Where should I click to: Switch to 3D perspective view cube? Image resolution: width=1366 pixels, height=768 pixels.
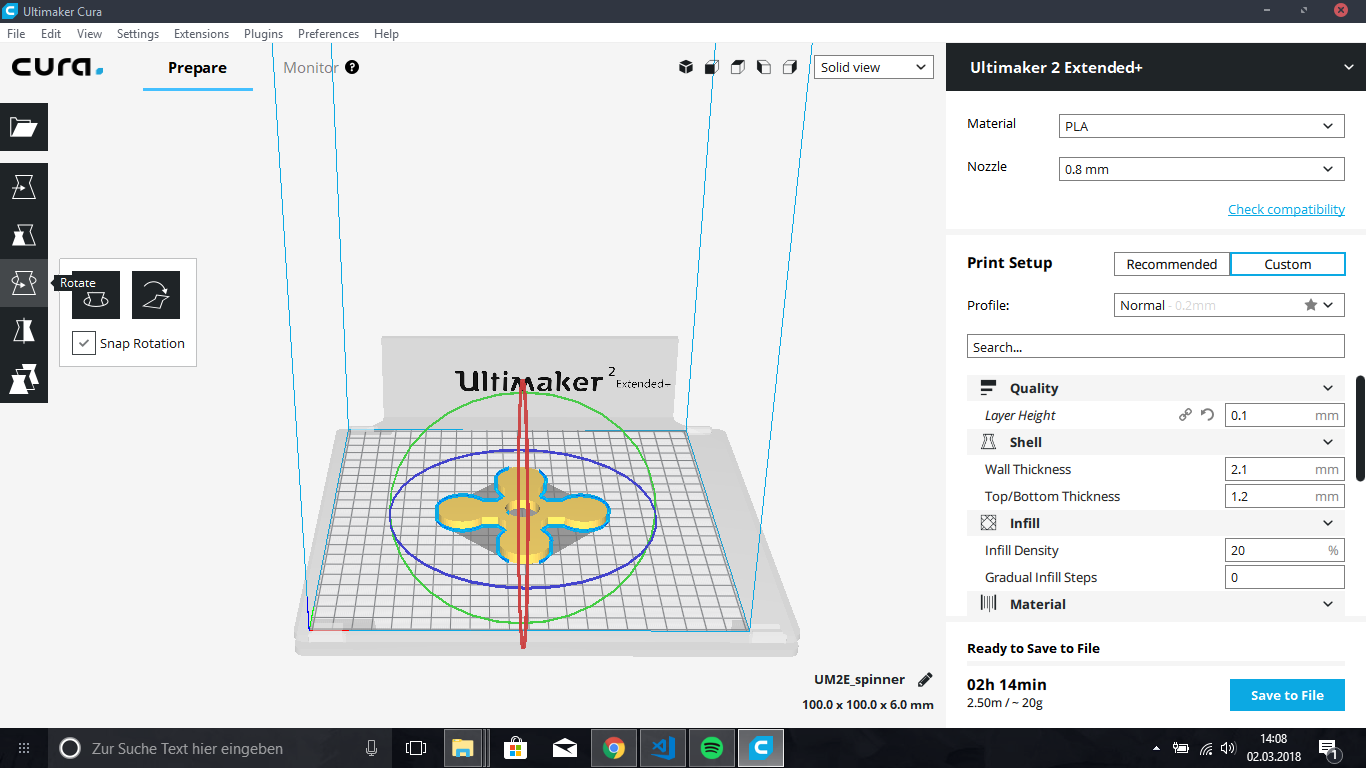pos(686,67)
